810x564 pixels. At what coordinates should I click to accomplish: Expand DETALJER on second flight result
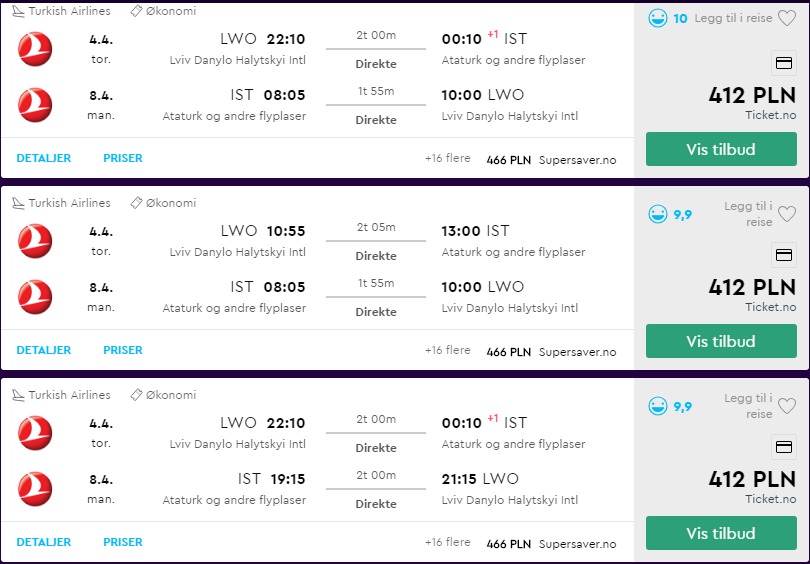(x=44, y=350)
